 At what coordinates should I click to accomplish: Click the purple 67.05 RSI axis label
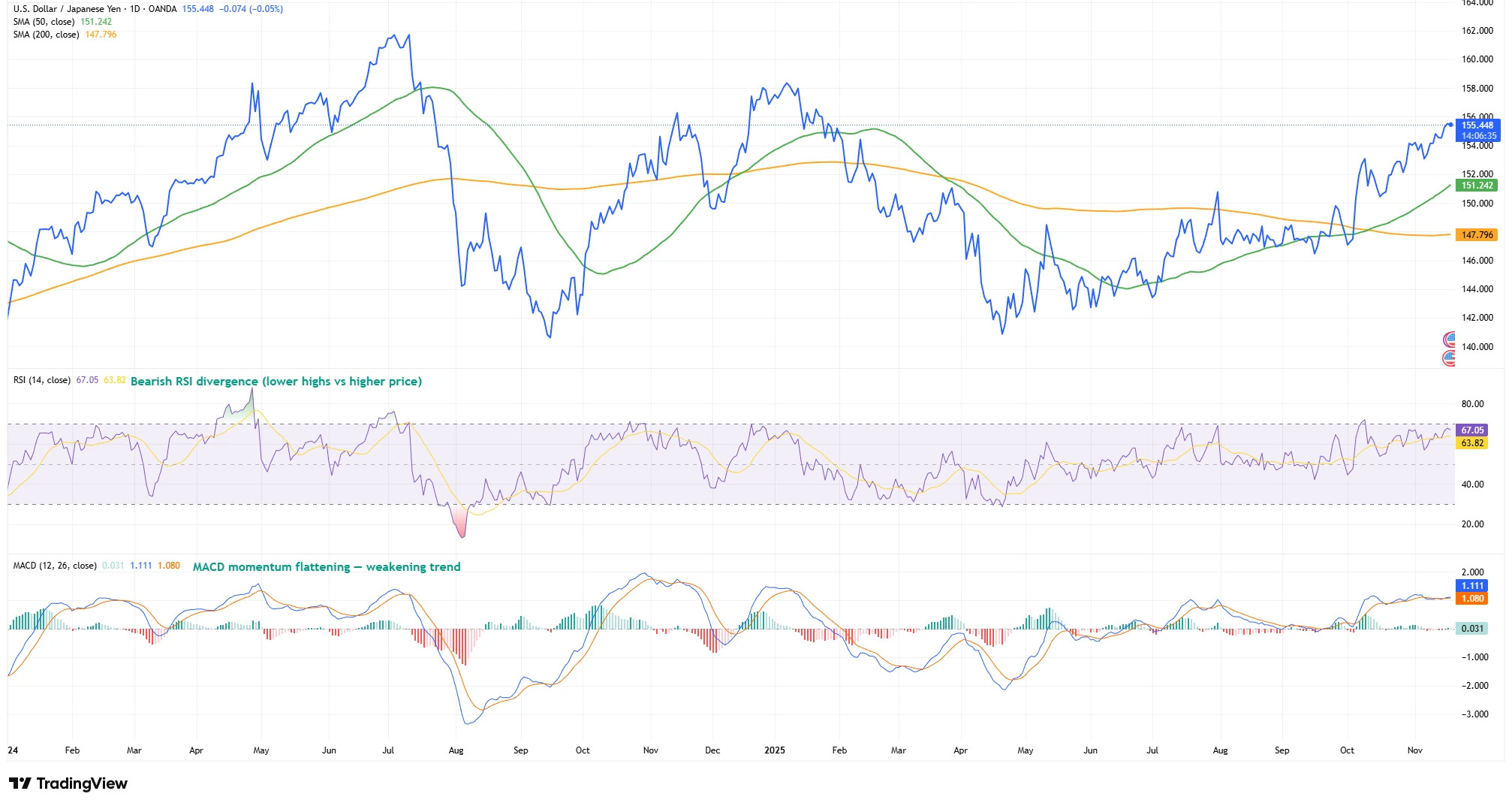pos(1471,430)
